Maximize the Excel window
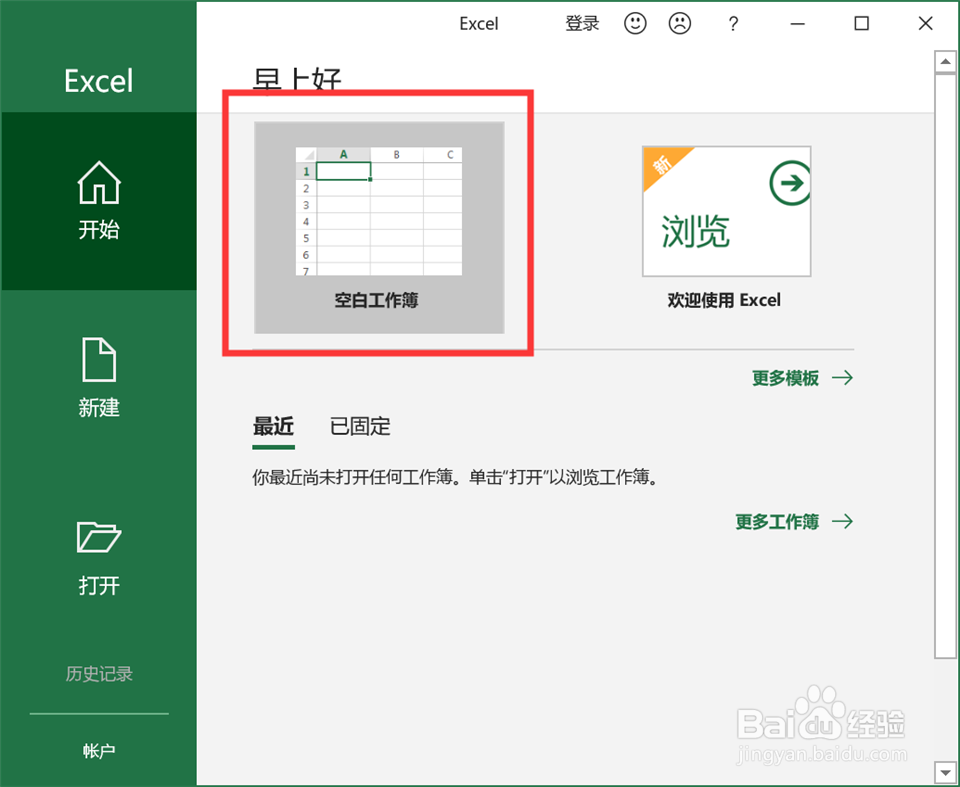960x787 pixels. (861, 24)
